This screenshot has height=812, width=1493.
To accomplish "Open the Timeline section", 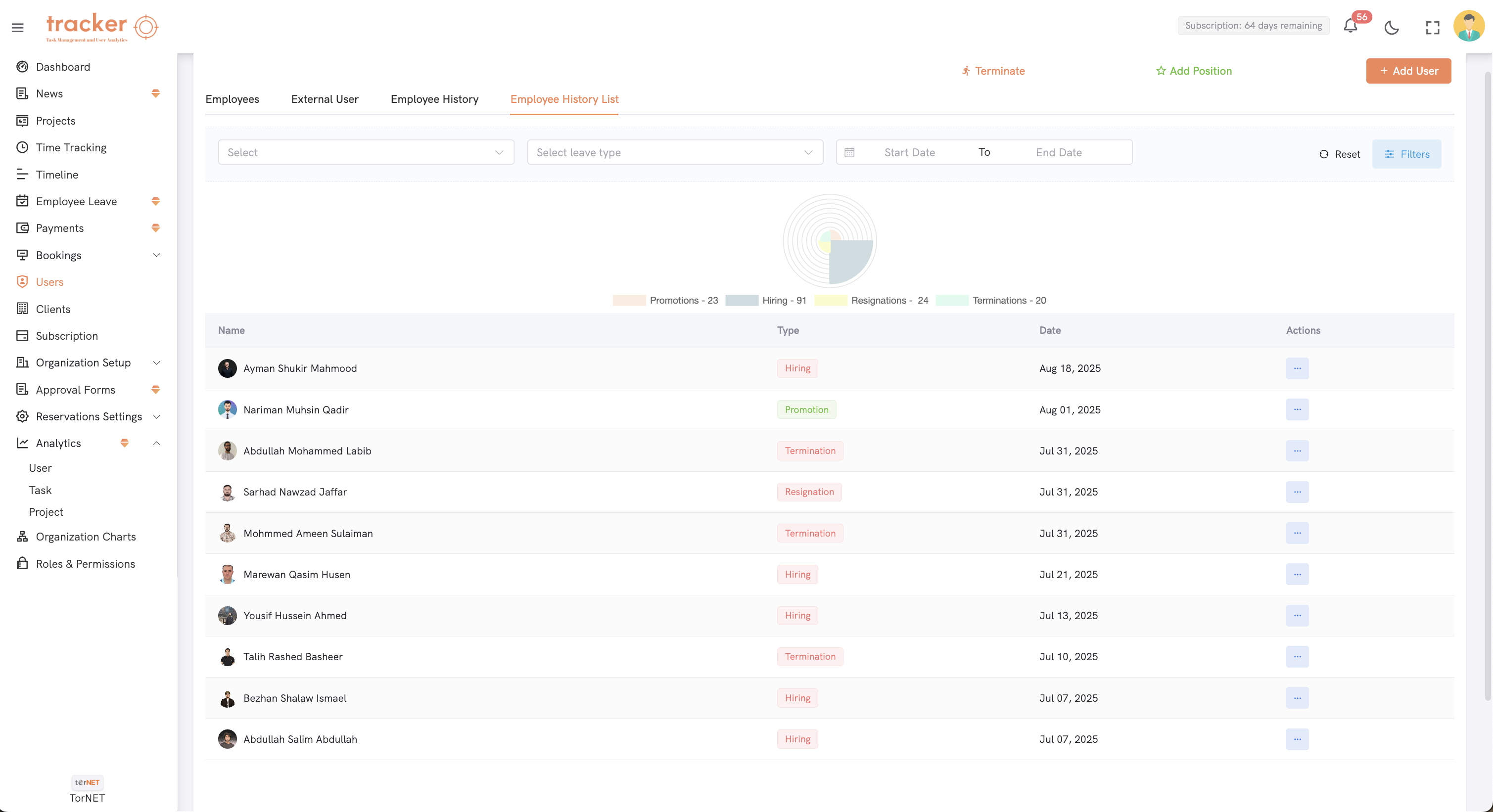I will coord(57,175).
